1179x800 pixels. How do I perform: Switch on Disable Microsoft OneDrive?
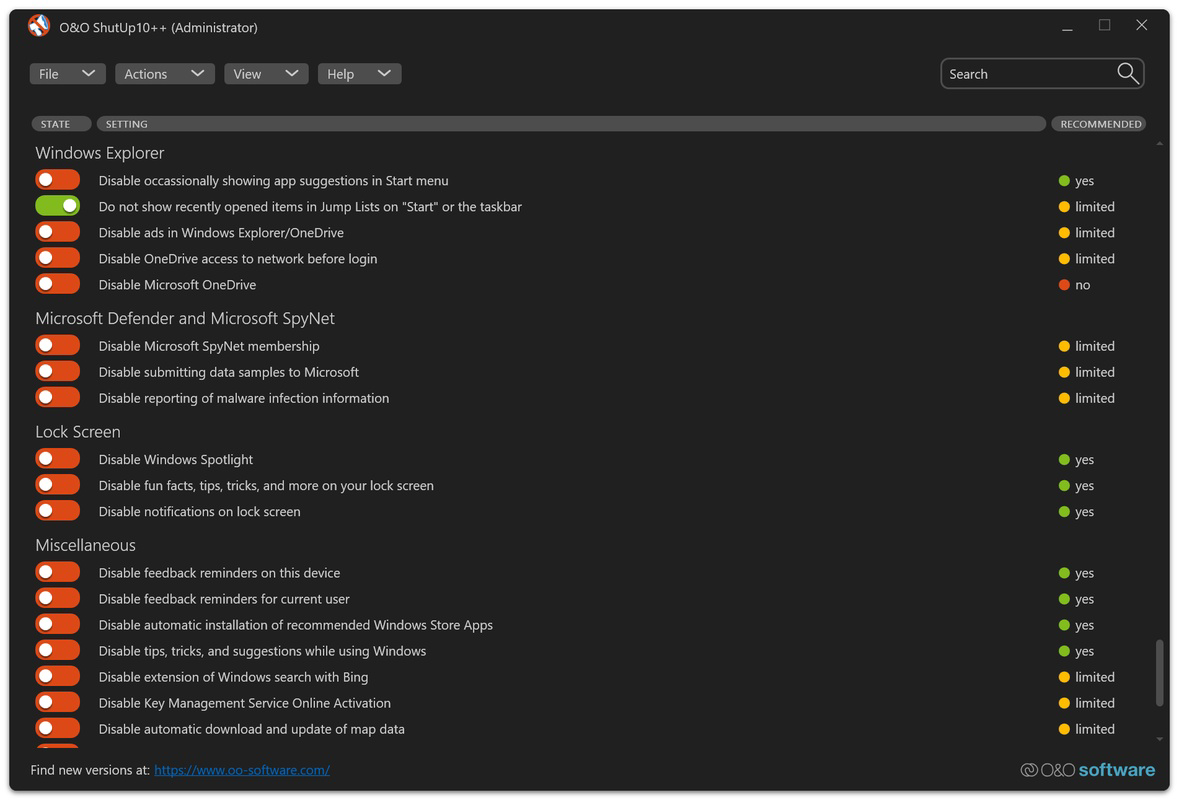57,284
